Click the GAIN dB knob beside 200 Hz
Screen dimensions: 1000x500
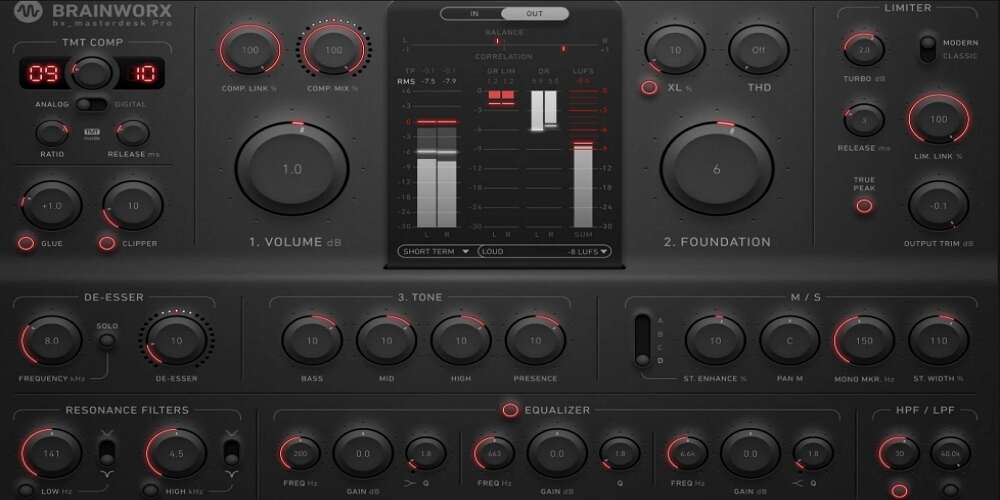(363, 453)
